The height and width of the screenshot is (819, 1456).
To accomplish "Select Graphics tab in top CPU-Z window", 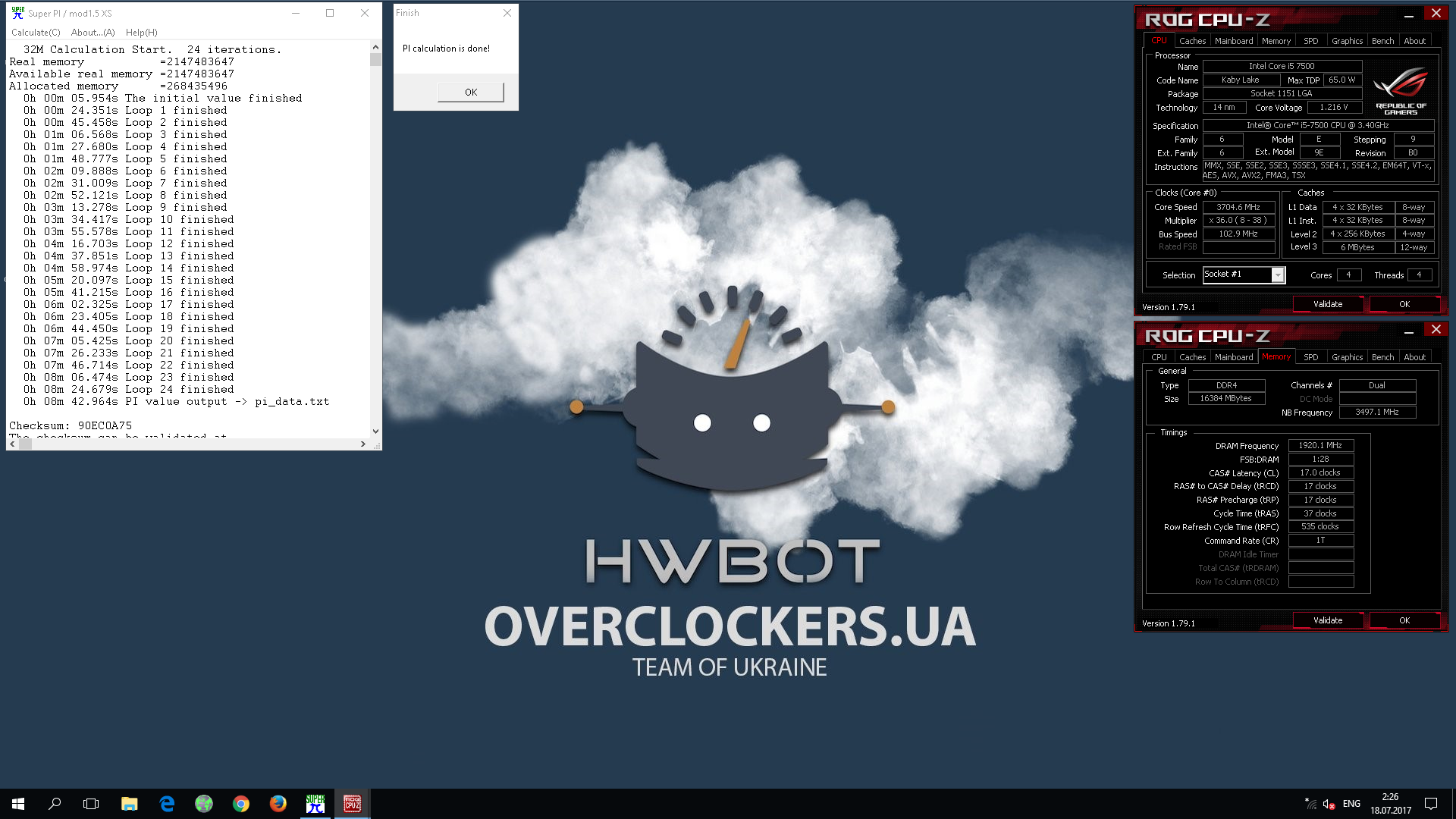I will coord(1348,41).
